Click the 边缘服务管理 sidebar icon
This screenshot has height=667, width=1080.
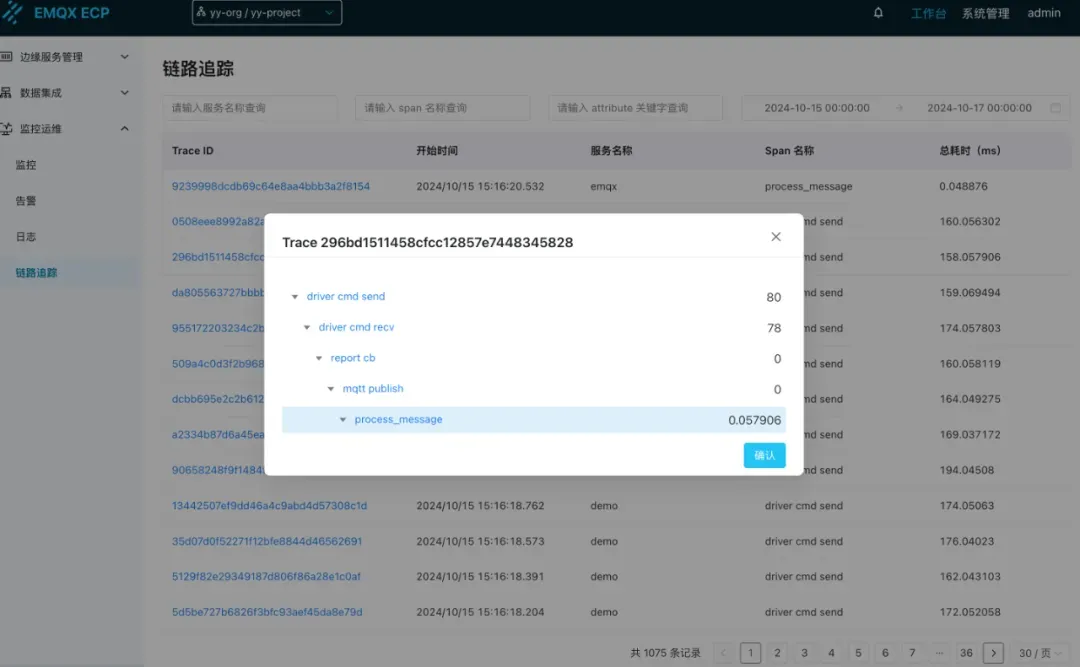(6, 57)
